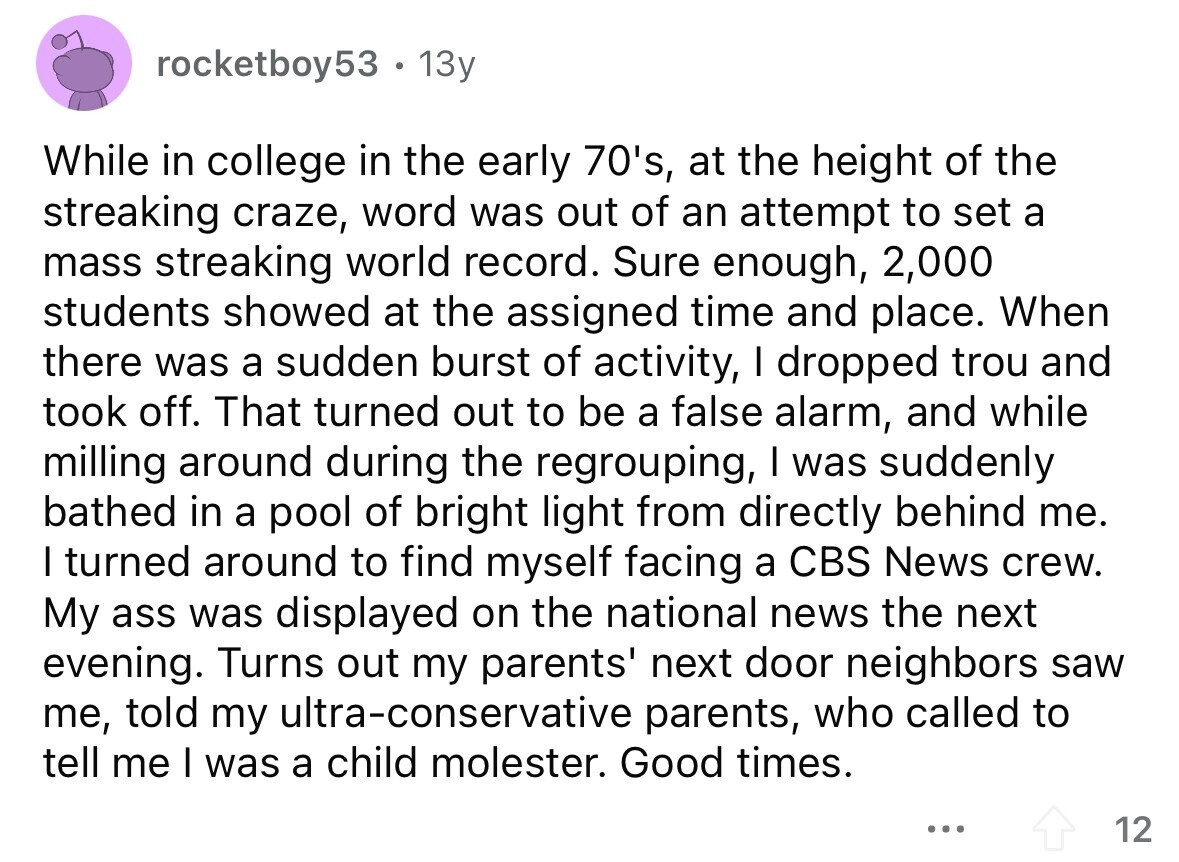
Task: Open the three-dot more options menu
Action: pos(946,830)
